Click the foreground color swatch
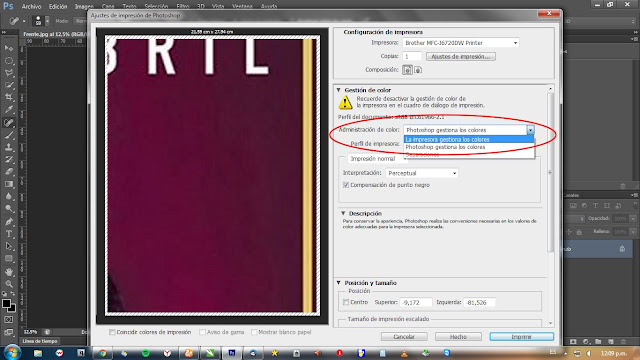 point(6,303)
